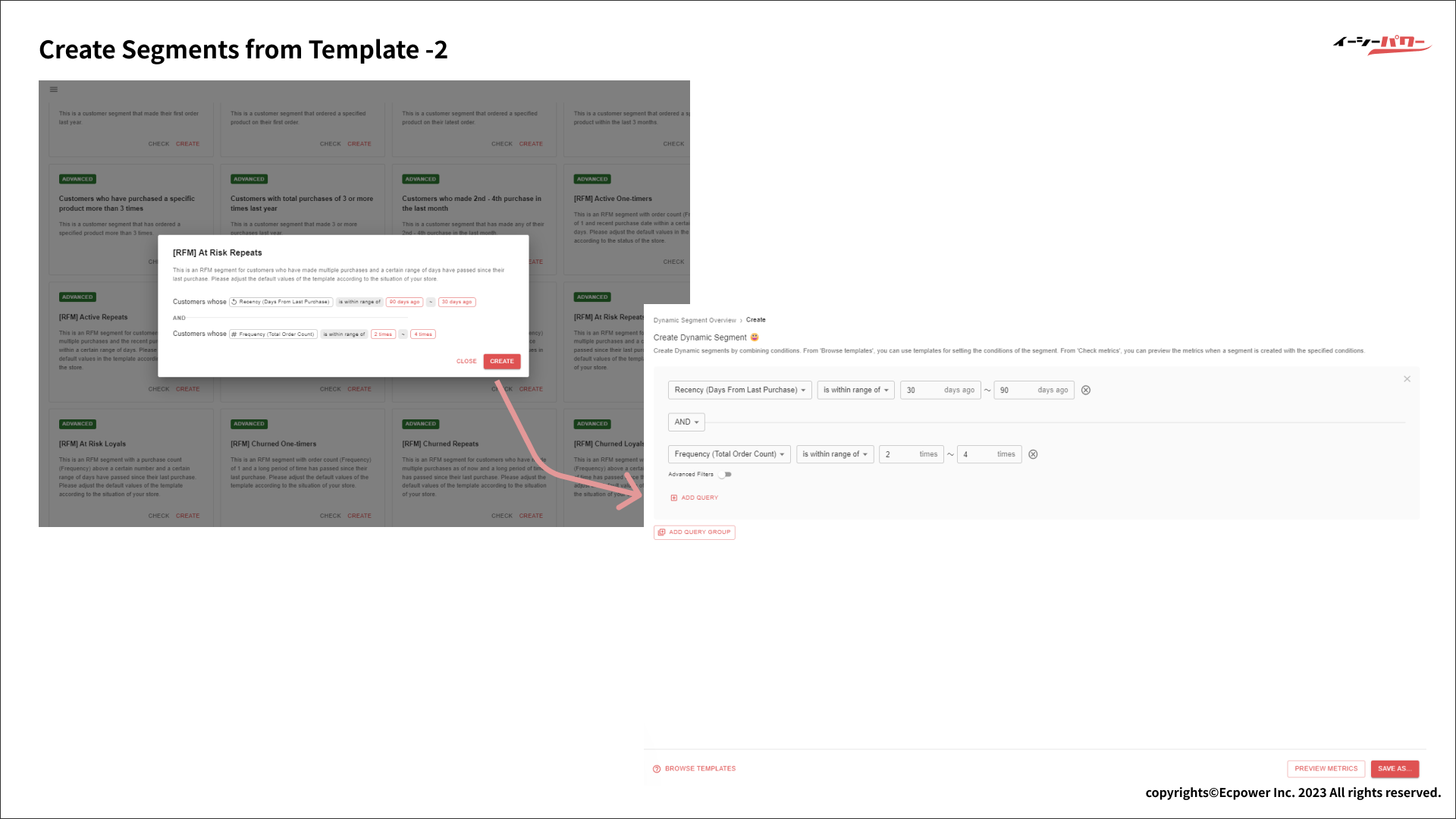Click CLOSE in the At Risk Repeats modal
Screen dimensions: 1456x819
click(x=466, y=362)
